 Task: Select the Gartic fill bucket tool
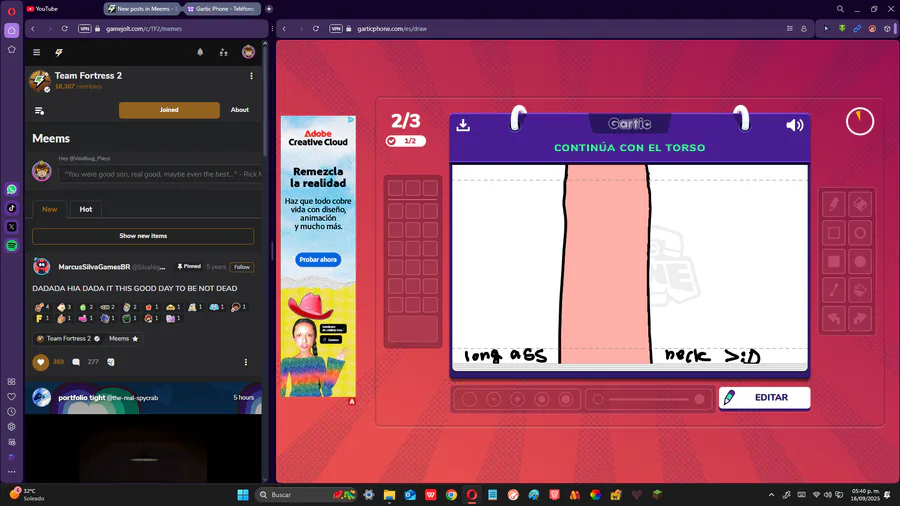tap(860, 290)
